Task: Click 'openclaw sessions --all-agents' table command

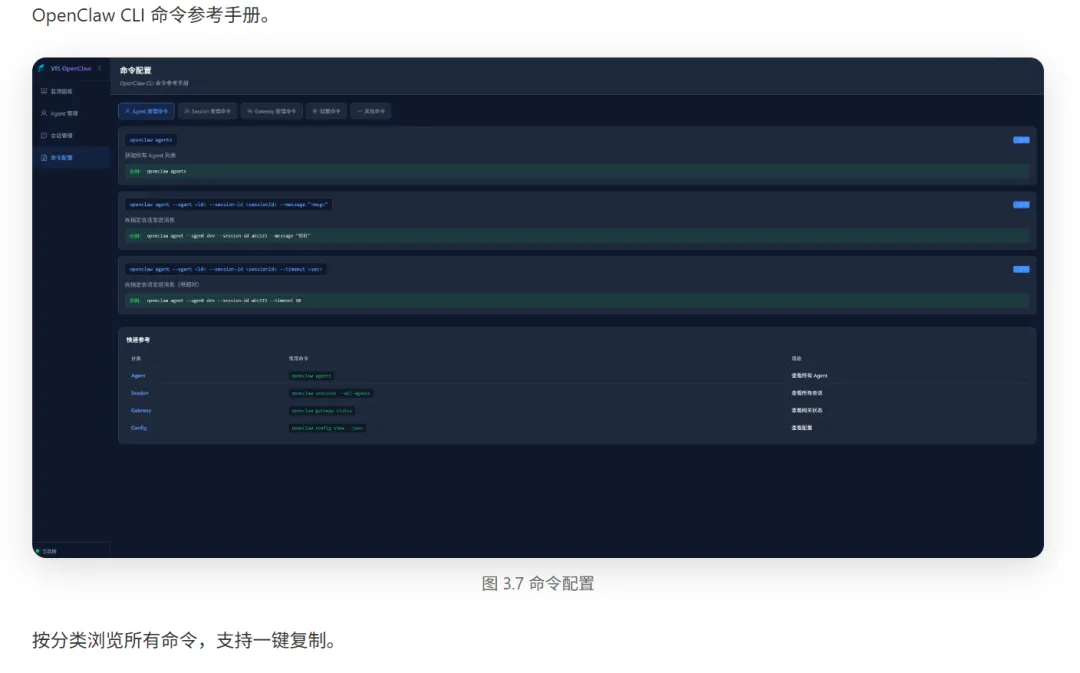Action: click(331, 393)
